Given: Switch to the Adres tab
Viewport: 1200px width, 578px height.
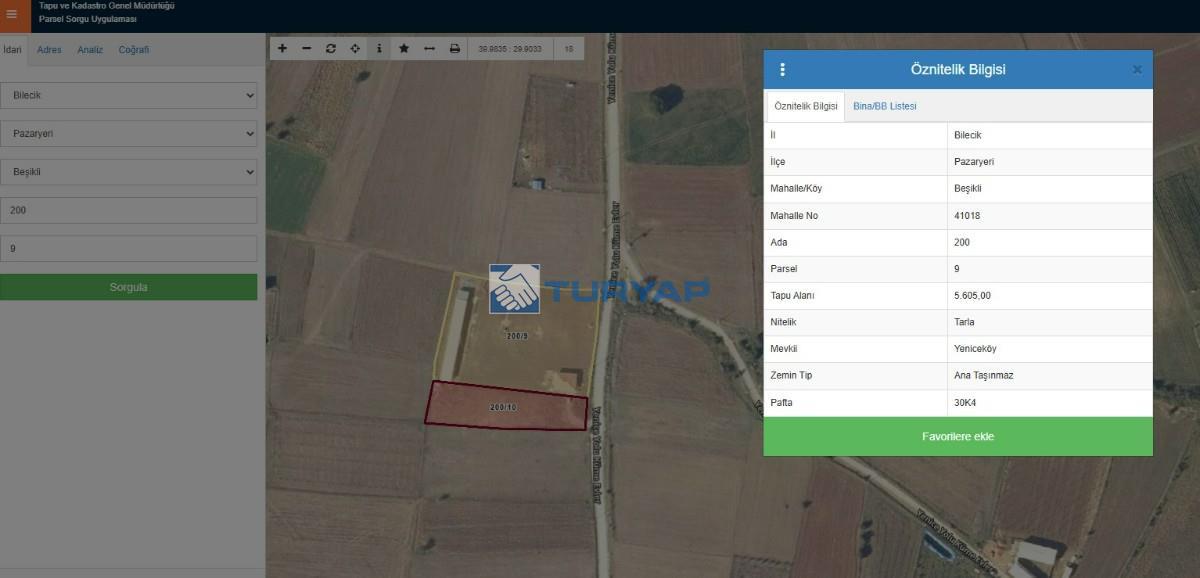Looking at the screenshot, I should click(x=49, y=49).
